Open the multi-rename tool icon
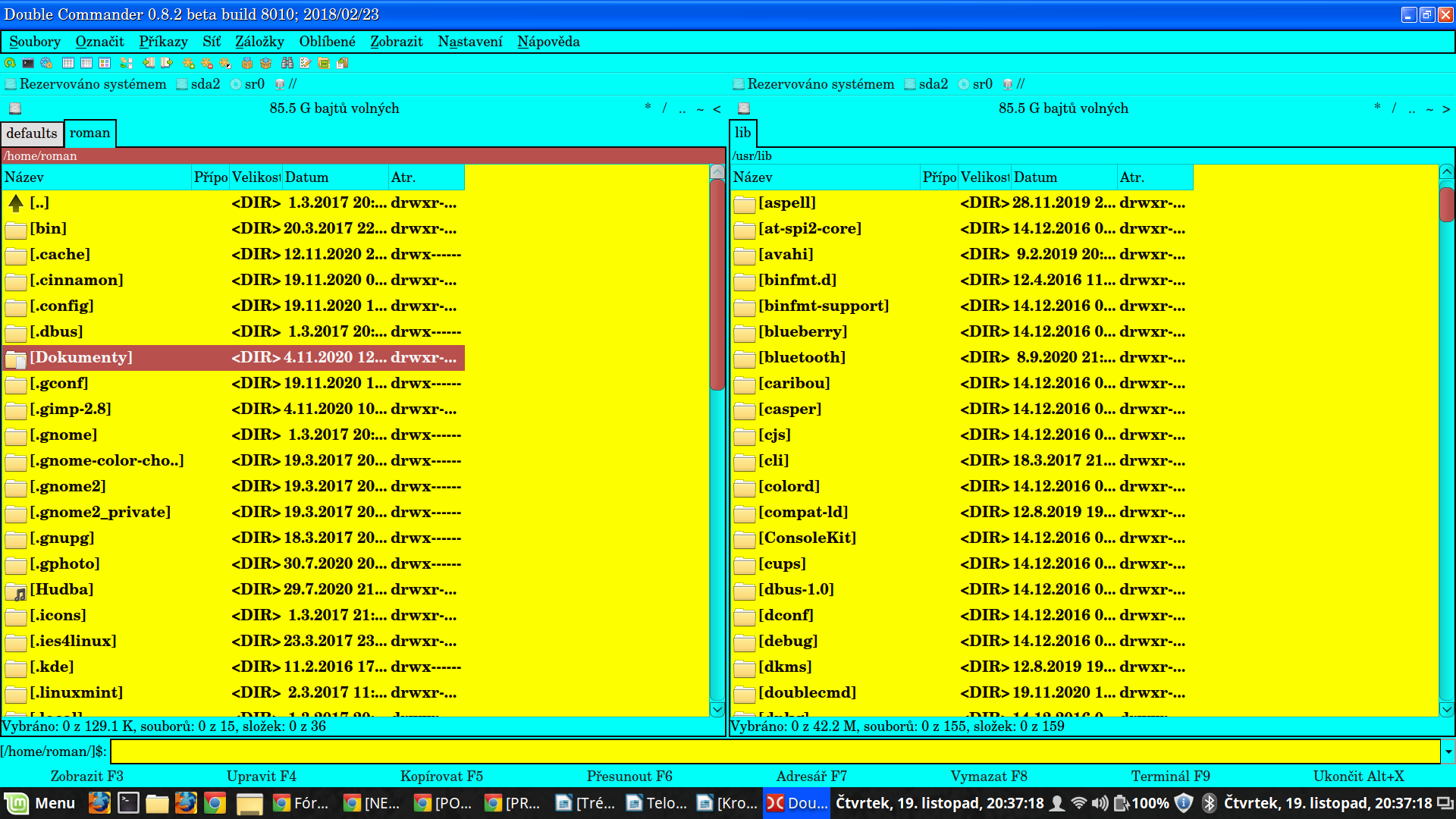Screen dimensions: 1456x819 point(306,63)
